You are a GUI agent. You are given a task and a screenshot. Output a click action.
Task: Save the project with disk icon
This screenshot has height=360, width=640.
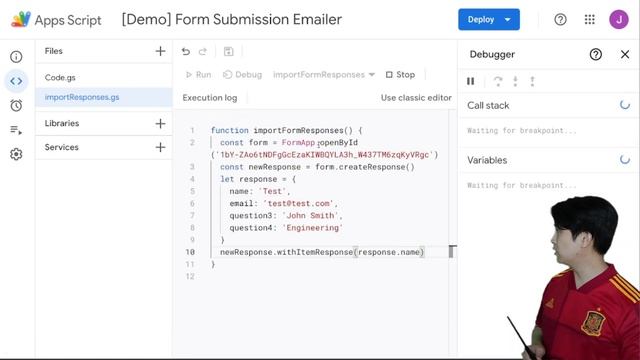(229, 51)
